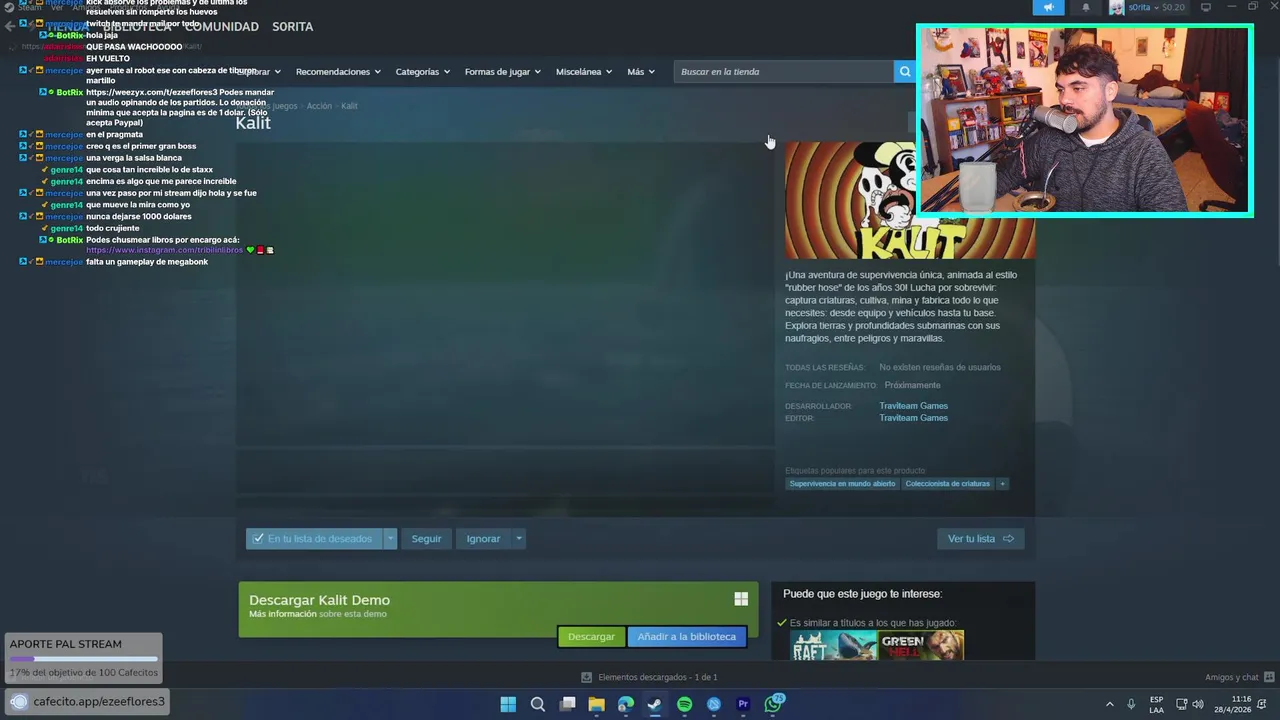Toggle 'En tu lista de deseados' checkbox
This screenshot has width=1280, height=720.
tap(259, 539)
